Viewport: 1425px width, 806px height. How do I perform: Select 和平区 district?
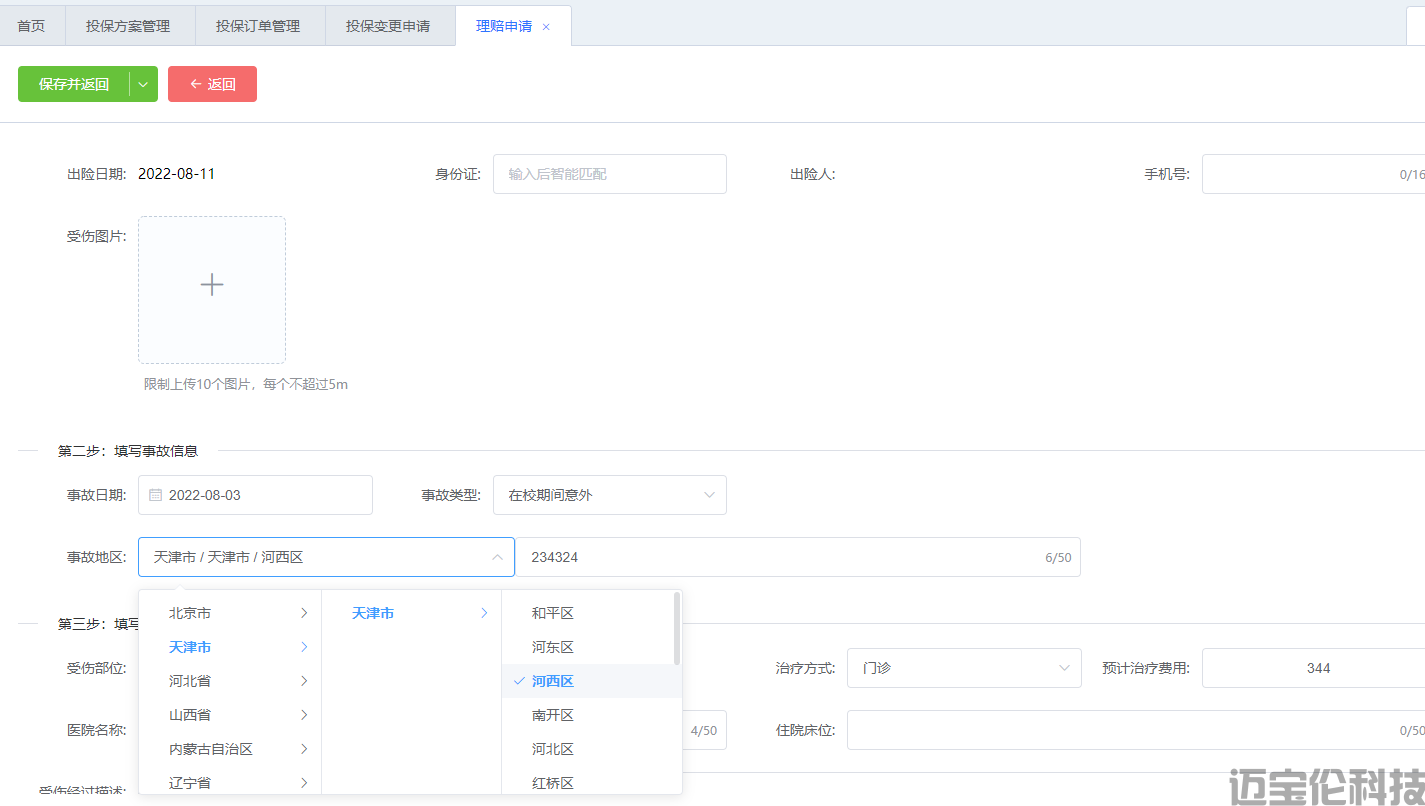[592, 613]
